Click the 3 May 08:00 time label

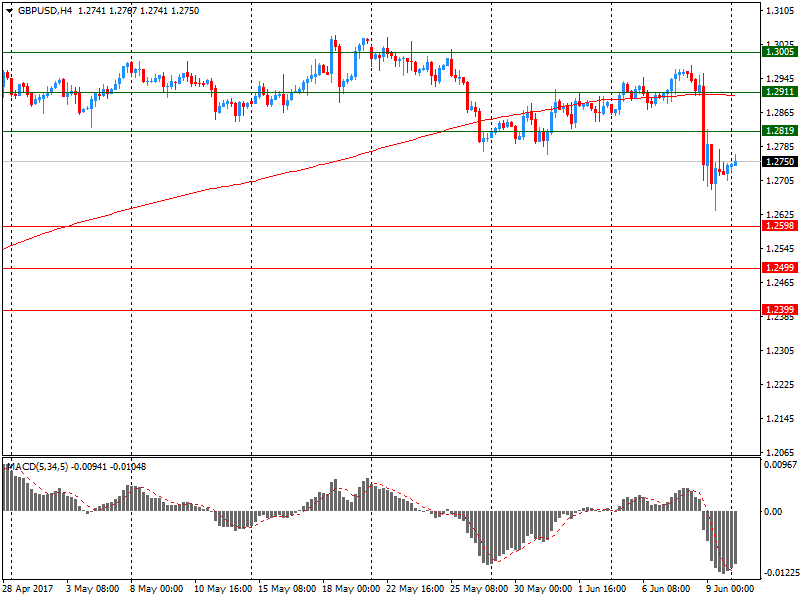point(93,589)
